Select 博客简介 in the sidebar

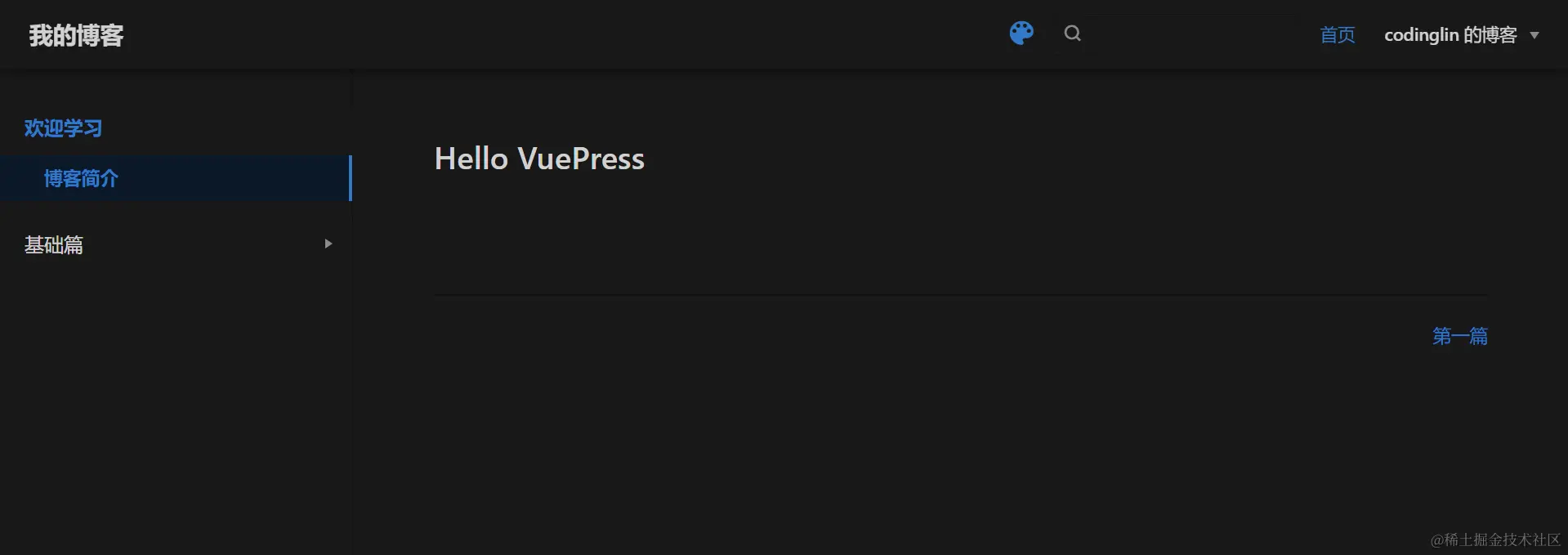pos(81,178)
